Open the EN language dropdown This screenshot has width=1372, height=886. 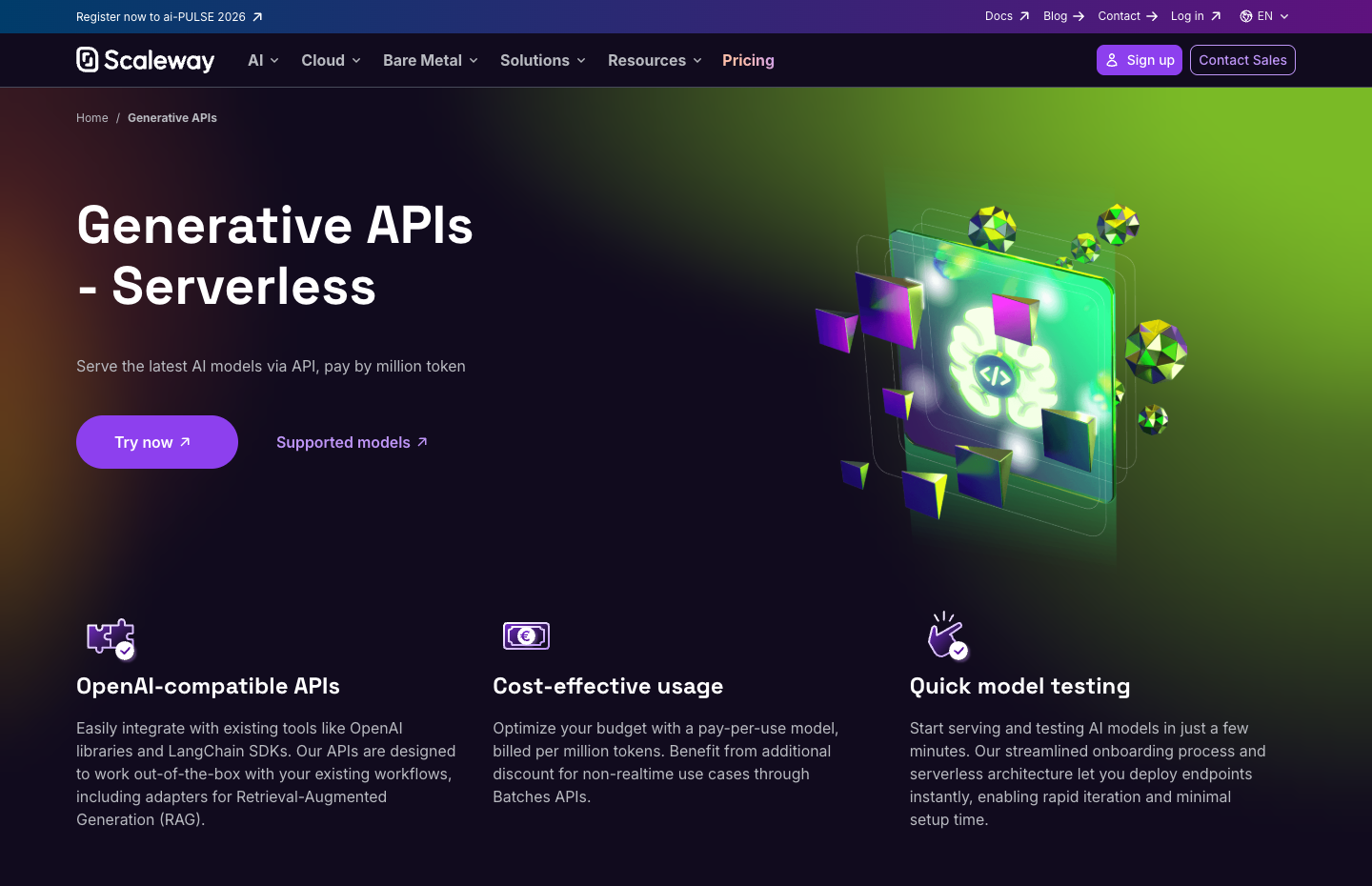(1264, 16)
